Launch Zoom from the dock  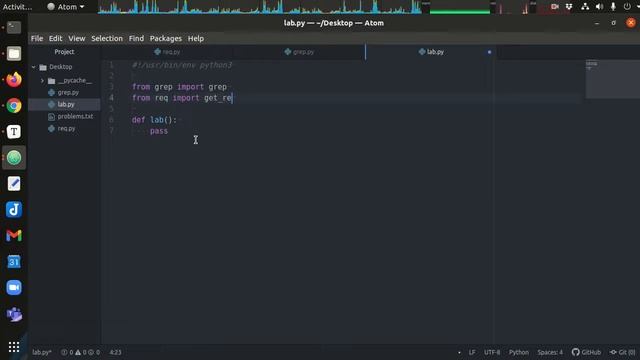pyautogui.click(x=14, y=288)
